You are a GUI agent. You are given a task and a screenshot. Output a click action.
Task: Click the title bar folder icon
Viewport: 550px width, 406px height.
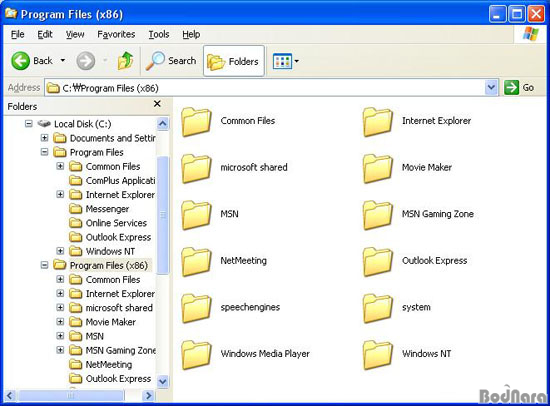coord(11,13)
